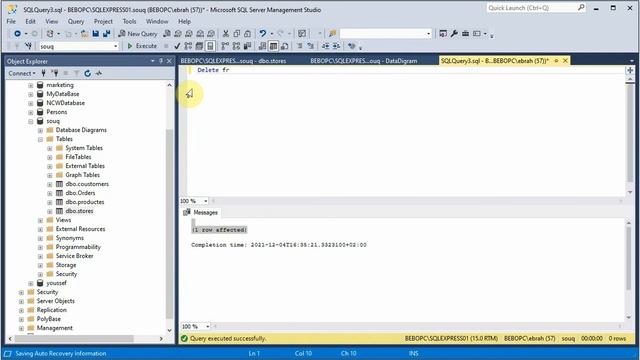The image size is (640, 360).
Task: Pin the SQLQuery3.sql tab
Action: [x=556, y=60]
